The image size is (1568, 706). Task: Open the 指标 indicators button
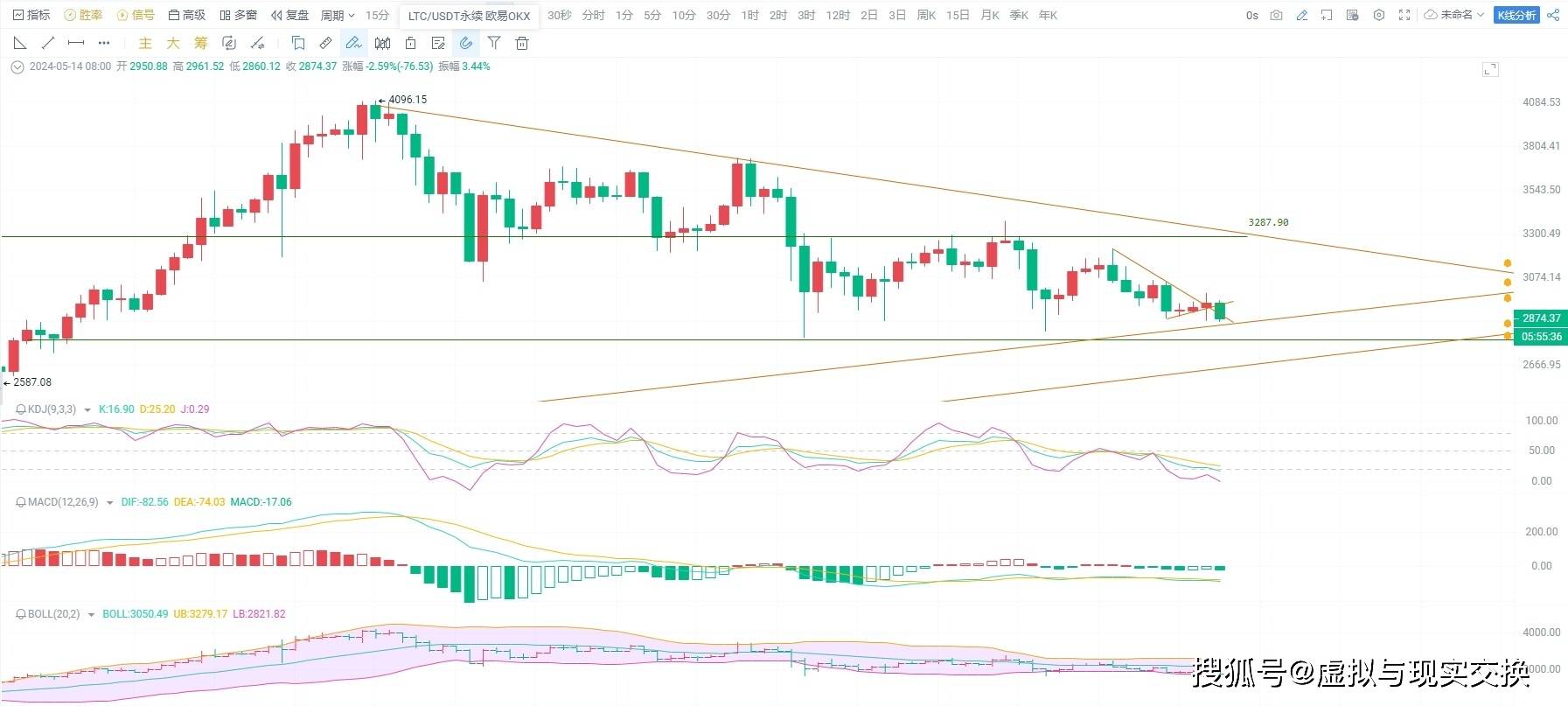click(x=31, y=15)
